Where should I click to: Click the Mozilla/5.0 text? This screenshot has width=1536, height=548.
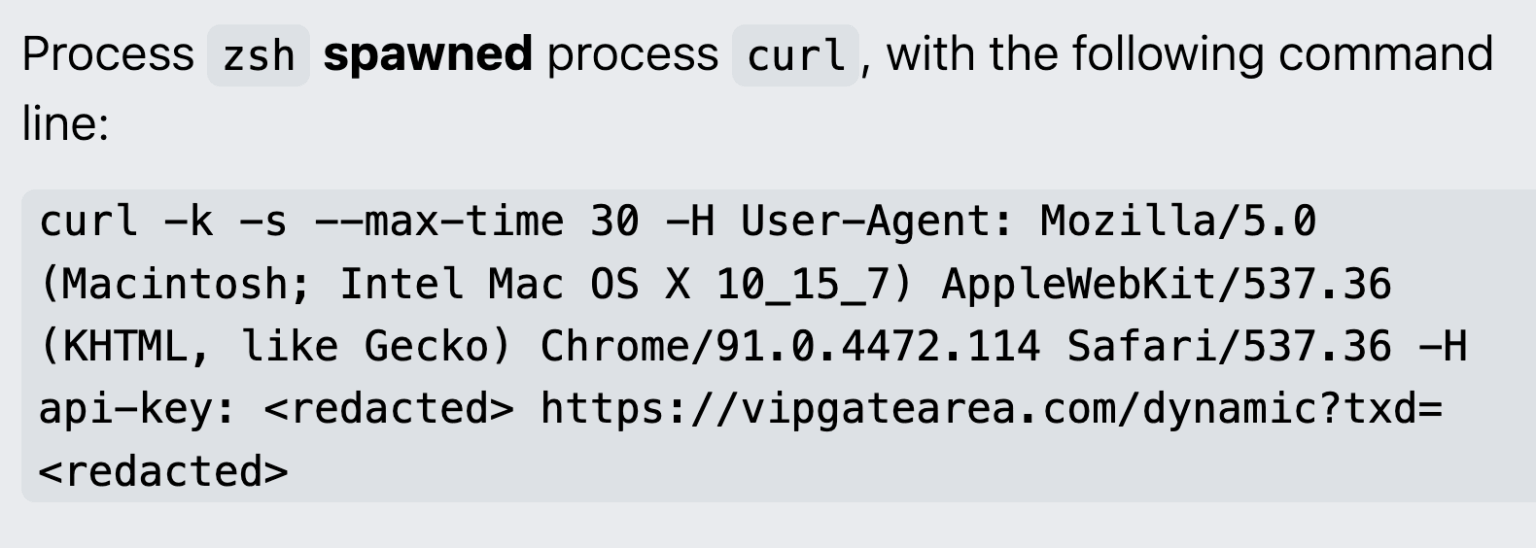[x=1178, y=222]
